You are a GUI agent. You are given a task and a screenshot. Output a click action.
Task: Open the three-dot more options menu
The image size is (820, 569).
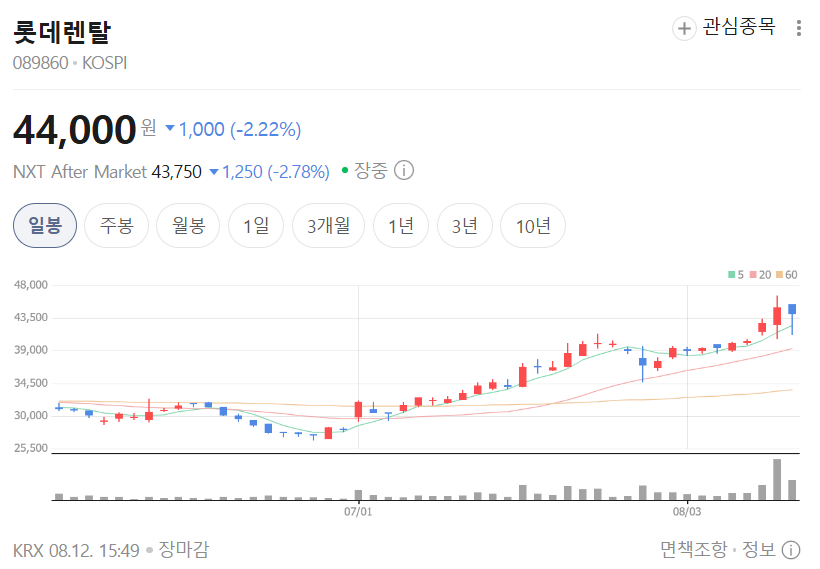[799, 28]
